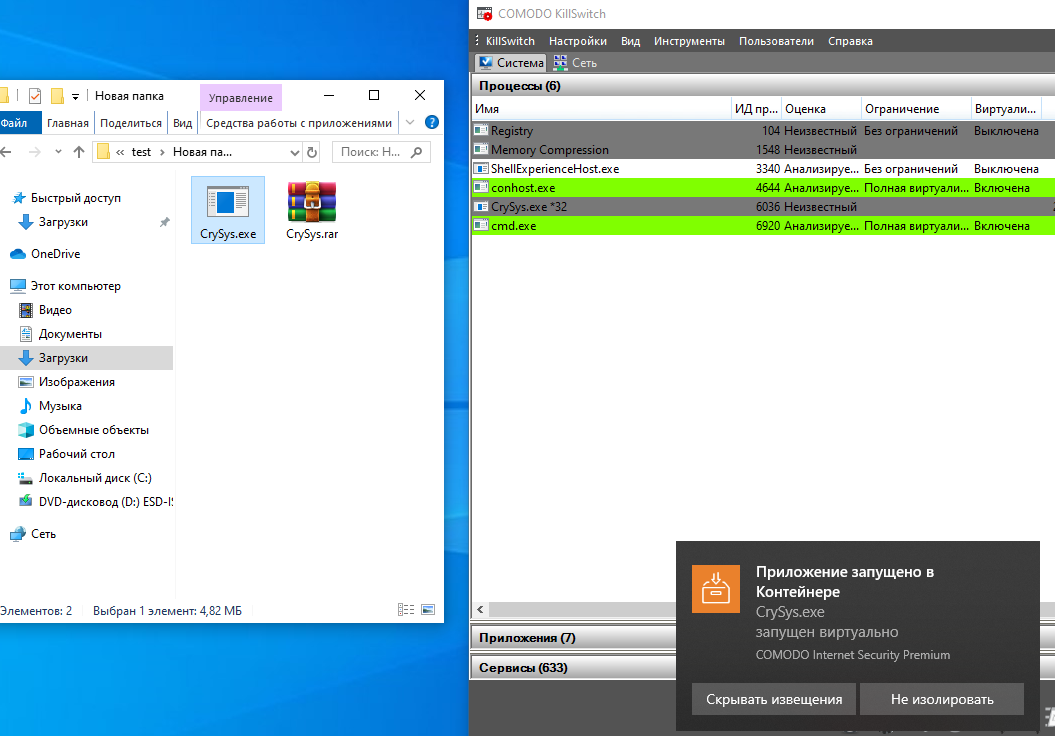Open recent locations dropdown arrow
This screenshot has width=1055, height=736.
(x=59, y=152)
